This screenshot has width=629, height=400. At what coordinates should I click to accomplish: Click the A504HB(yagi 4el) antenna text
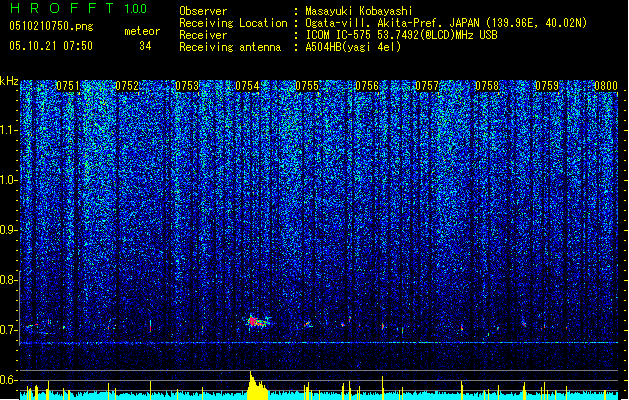[353, 47]
